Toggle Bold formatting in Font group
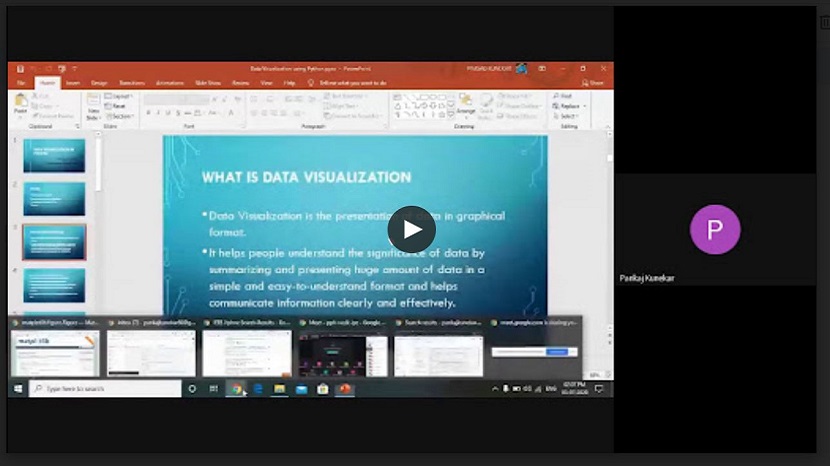Screen dimensions: 830x466 click(148, 113)
